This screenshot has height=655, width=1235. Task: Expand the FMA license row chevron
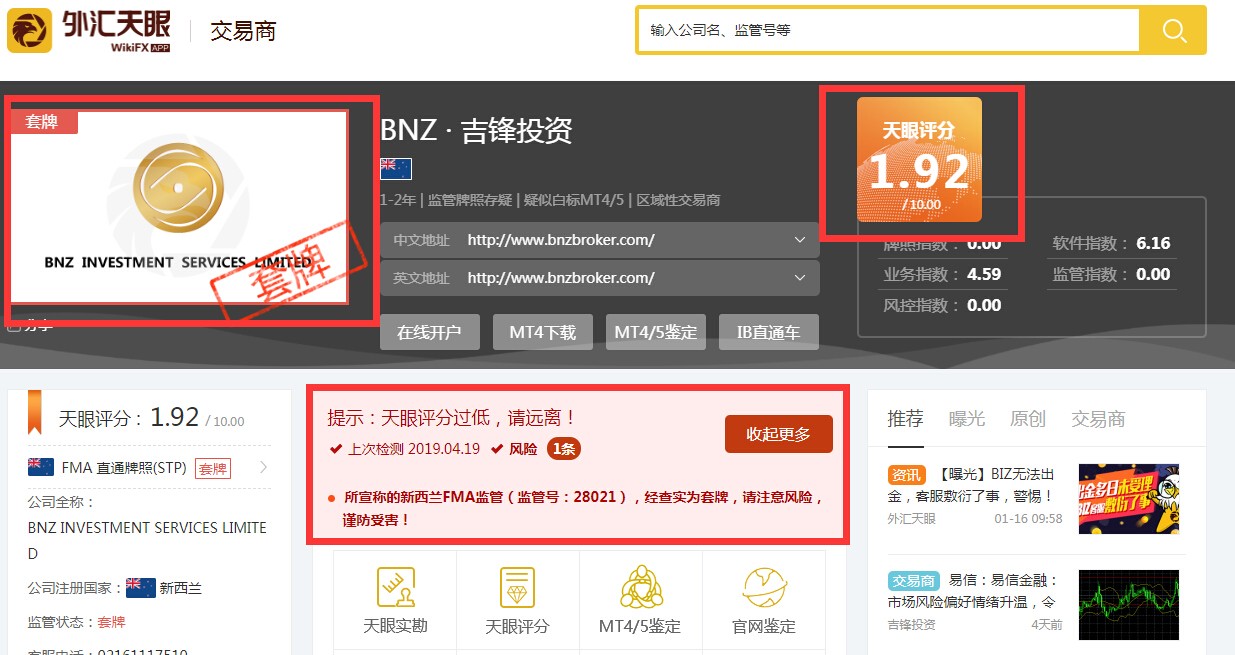point(263,467)
